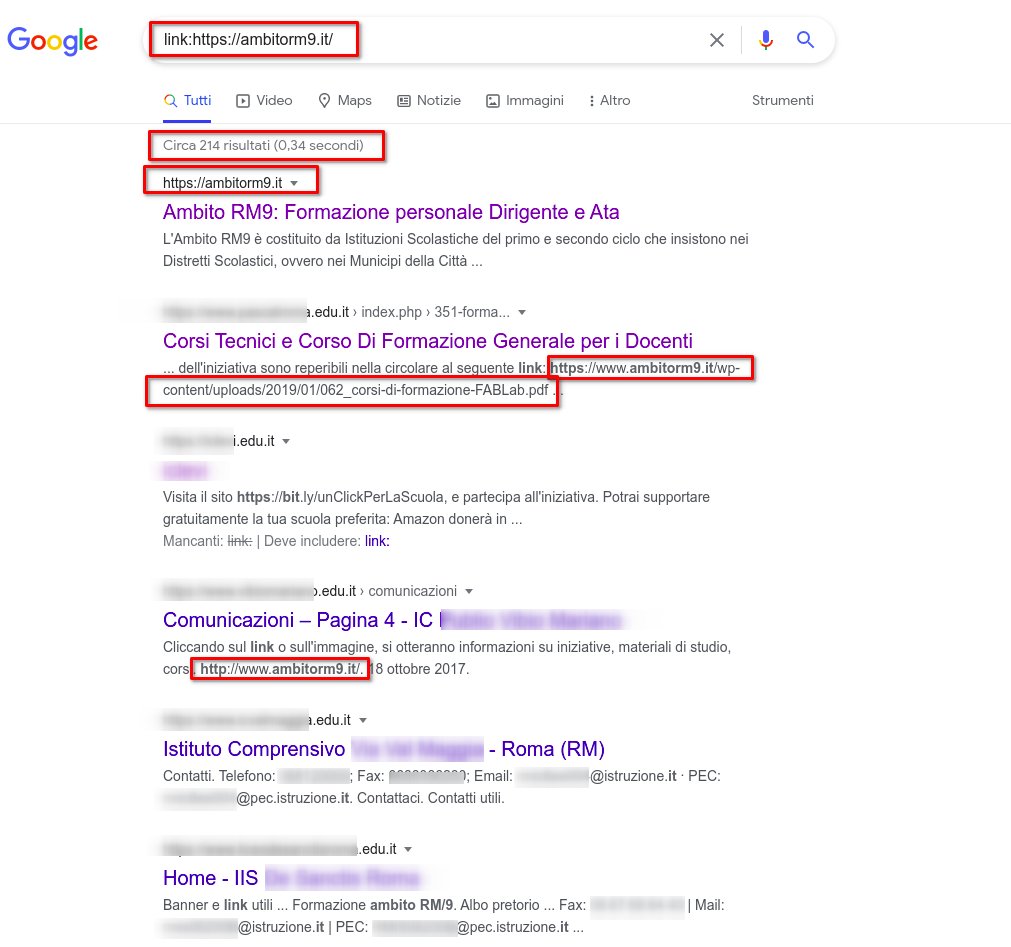Click the text http://www.ambitorm9.it/ in snippet
The width and height of the screenshot is (1011, 947).
tap(281, 669)
